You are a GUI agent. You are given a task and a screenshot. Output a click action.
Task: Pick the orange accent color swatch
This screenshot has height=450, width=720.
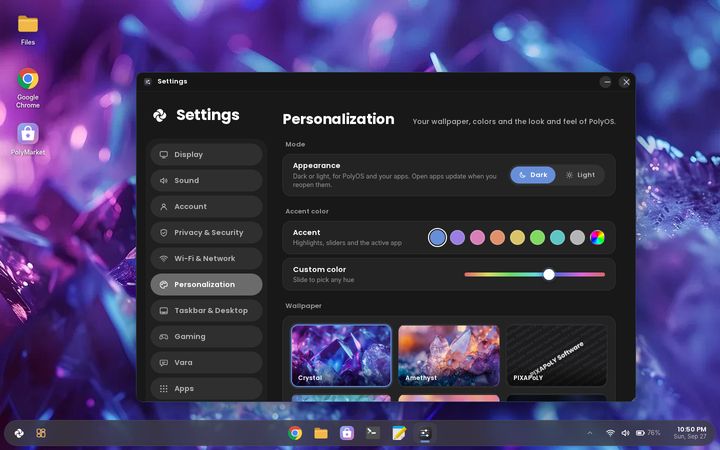coord(497,237)
